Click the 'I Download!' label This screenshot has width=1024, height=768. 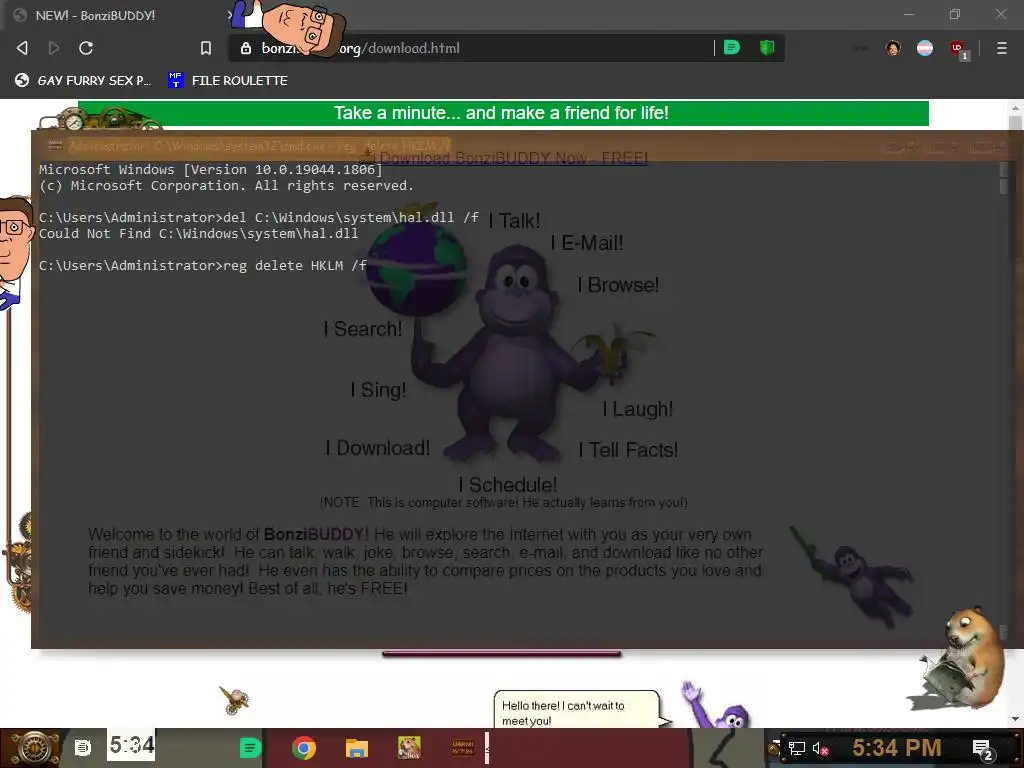(x=378, y=448)
